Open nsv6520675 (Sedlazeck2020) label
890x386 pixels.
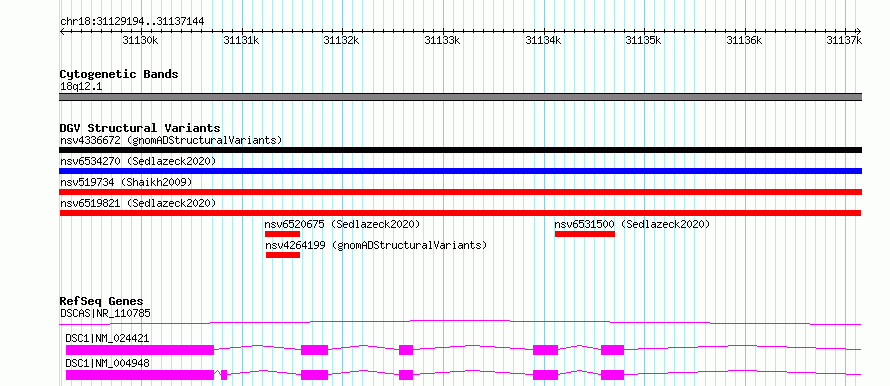tap(343, 224)
